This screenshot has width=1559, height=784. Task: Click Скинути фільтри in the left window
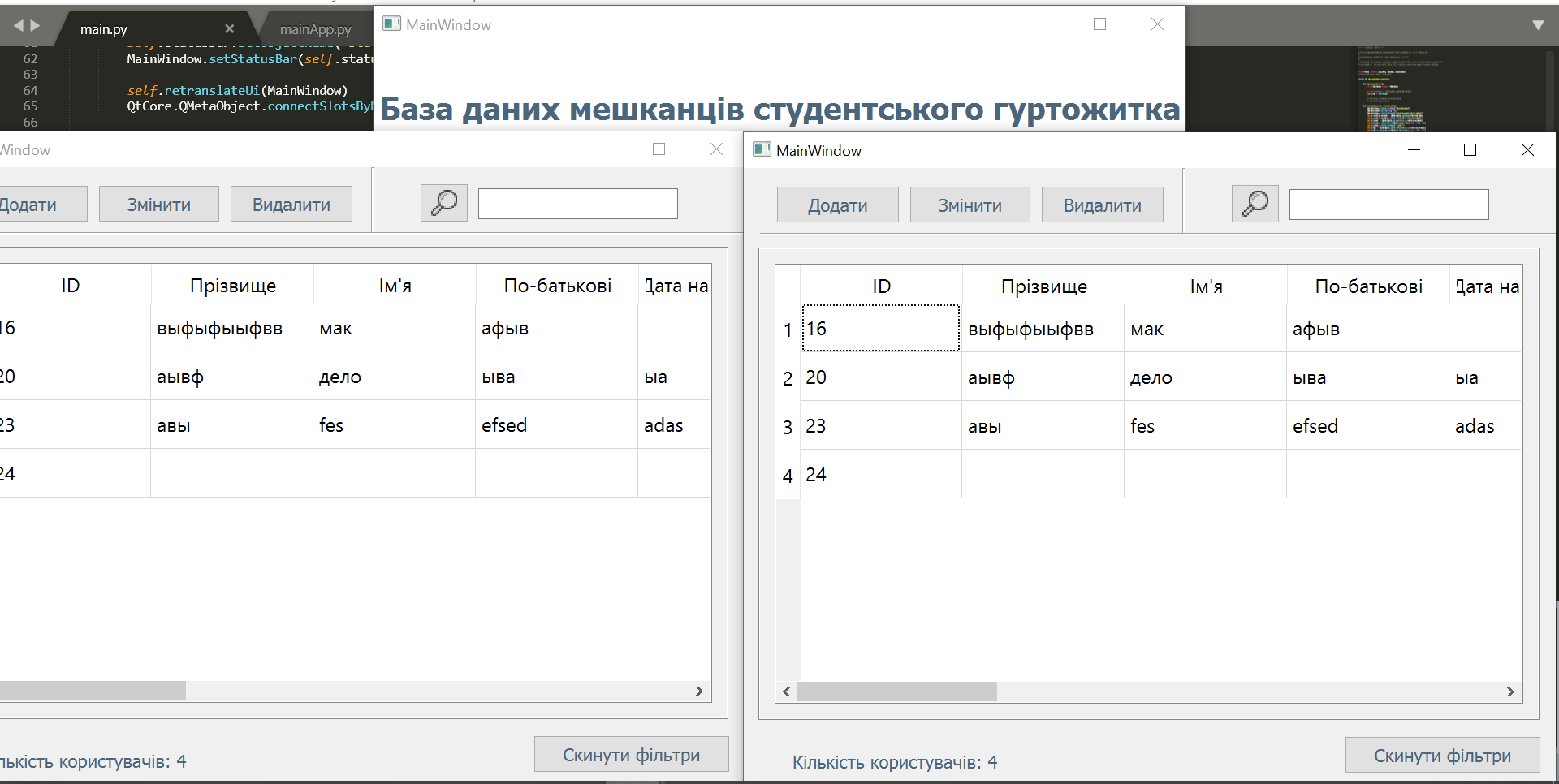pyautogui.click(x=631, y=755)
